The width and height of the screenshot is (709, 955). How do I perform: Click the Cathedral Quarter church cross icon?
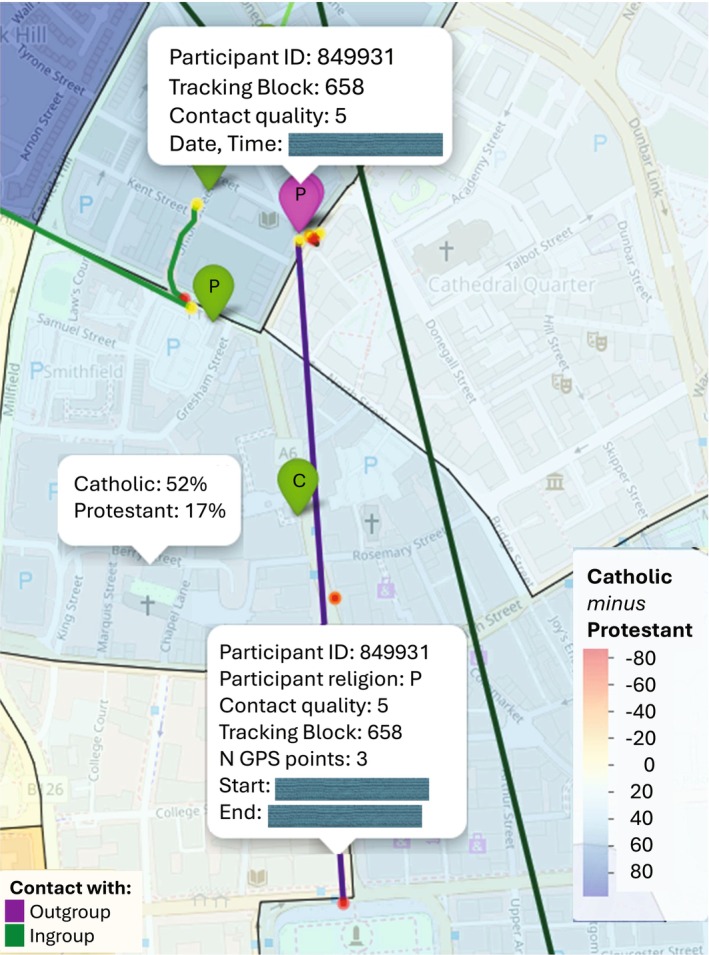[446, 250]
